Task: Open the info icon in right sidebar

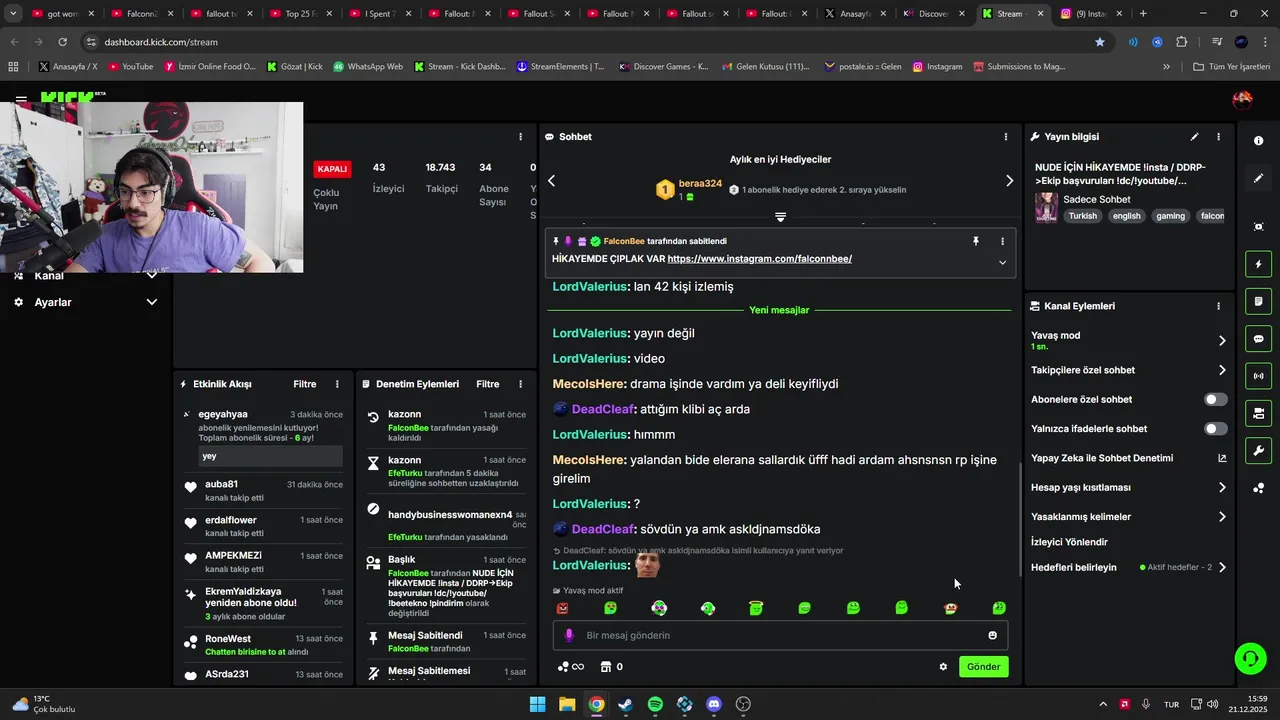Action: 1258,141
